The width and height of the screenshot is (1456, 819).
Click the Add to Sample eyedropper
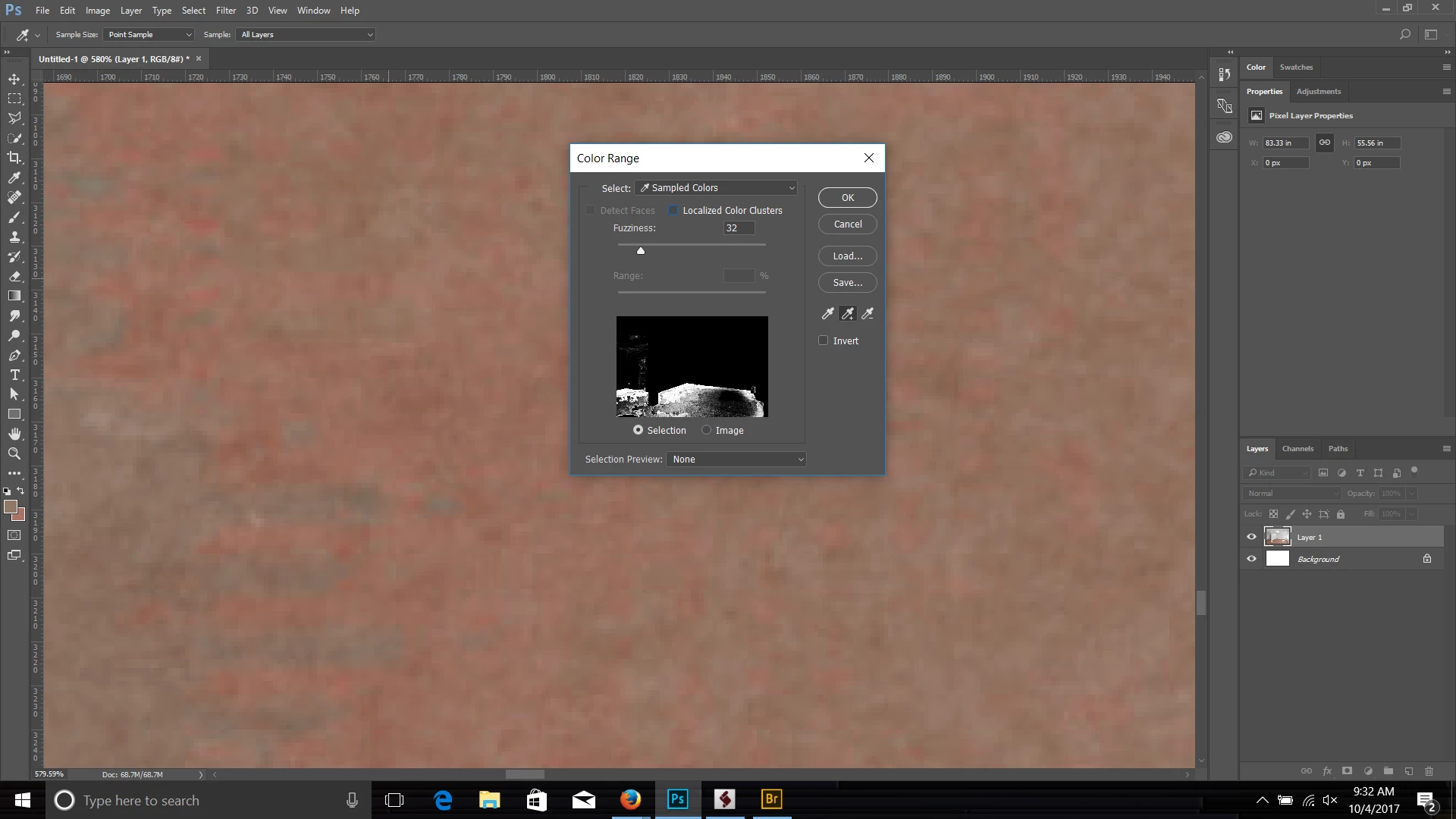(848, 313)
